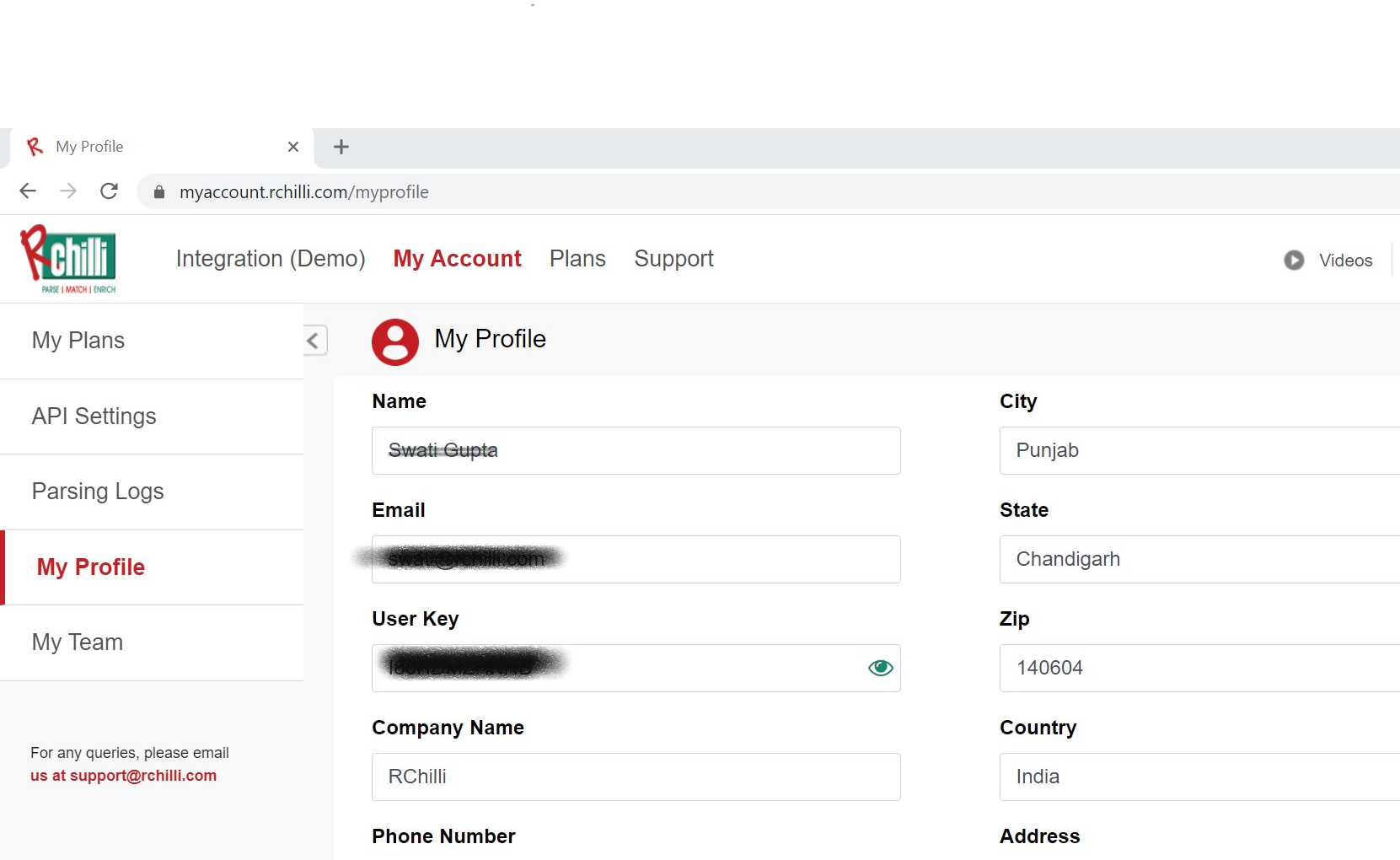
Task: Click the Name input field
Action: (636, 450)
